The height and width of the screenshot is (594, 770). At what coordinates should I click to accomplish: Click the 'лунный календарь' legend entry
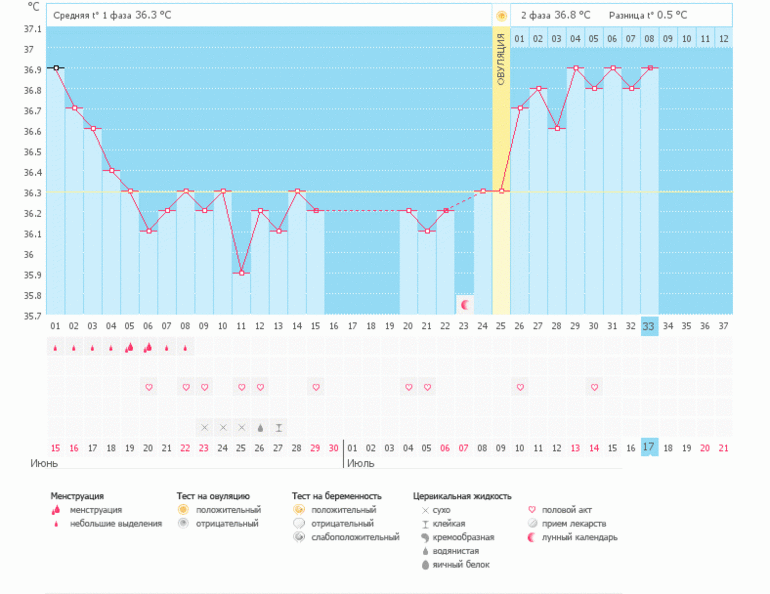579,537
